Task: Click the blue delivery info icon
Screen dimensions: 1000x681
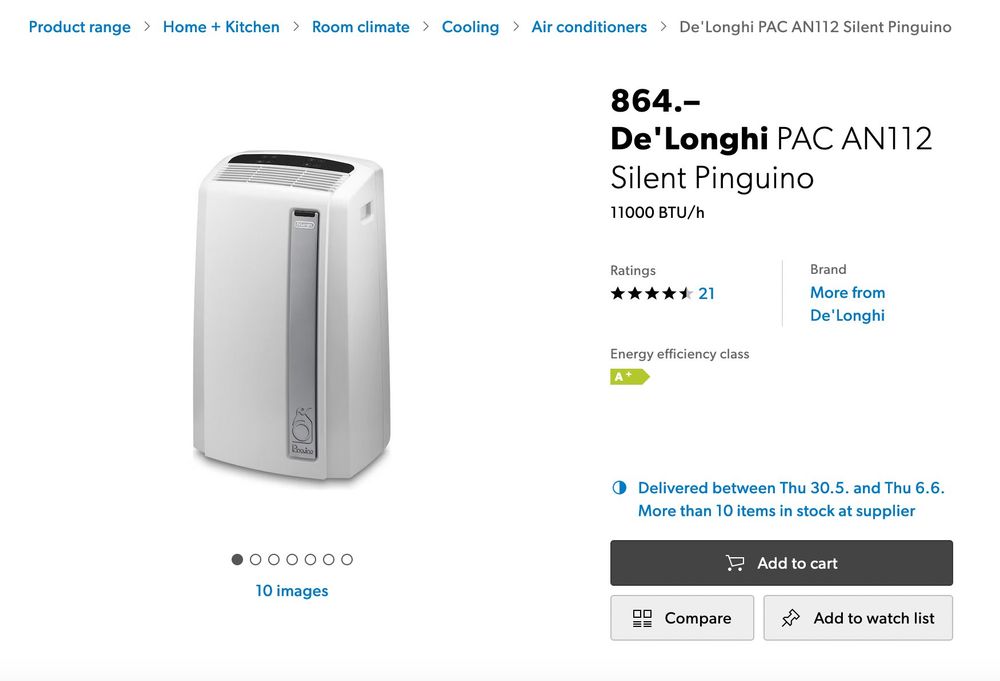Action: point(619,487)
